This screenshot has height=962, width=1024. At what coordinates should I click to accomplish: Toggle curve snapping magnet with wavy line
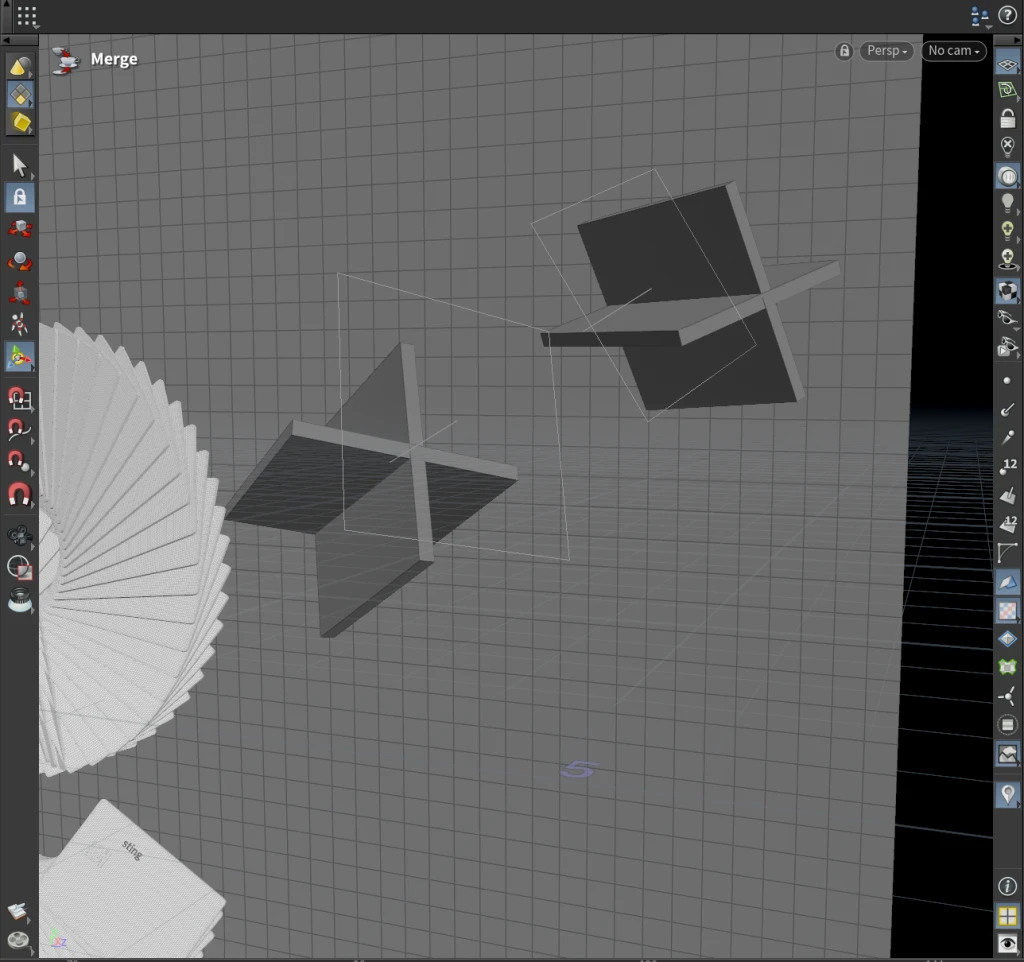coord(20,430)
